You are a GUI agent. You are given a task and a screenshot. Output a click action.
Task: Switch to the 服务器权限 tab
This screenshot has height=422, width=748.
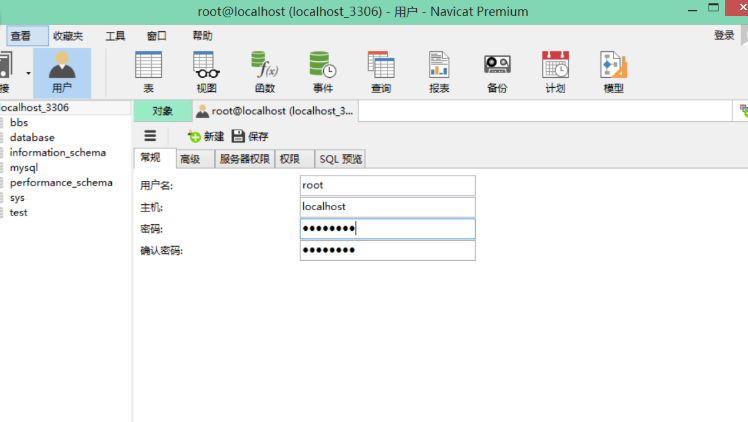pyautogui.click(x=245, y=159)
